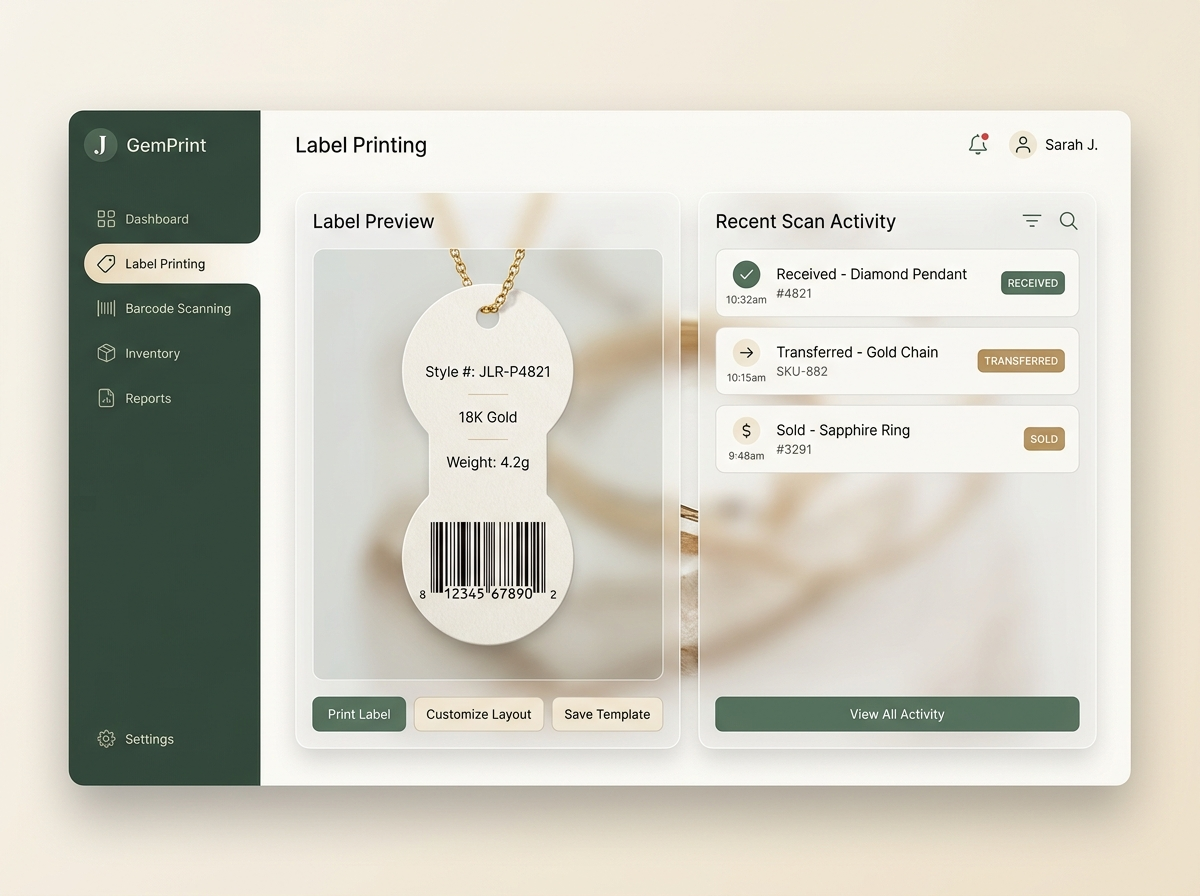1200x896 pixels.
Task: Click Weight: 4.2g text on label
Action: pos(488,462)
